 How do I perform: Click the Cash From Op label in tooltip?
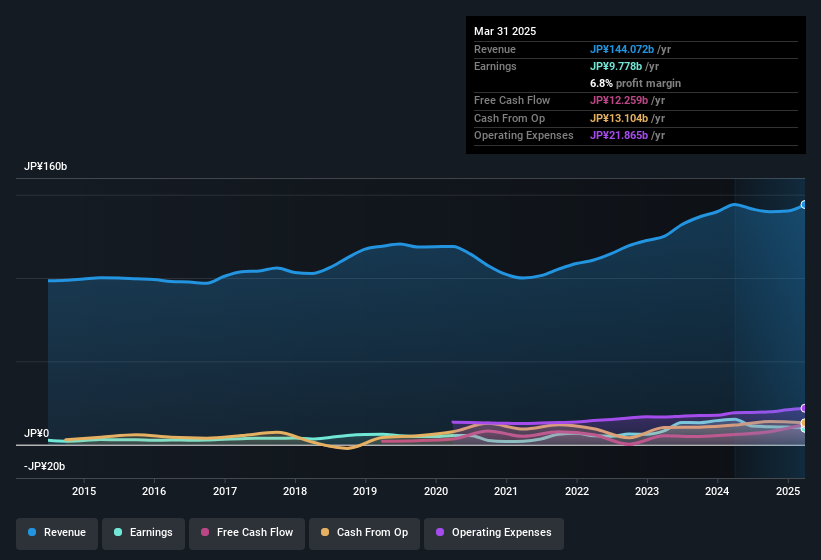pos(509,118)
